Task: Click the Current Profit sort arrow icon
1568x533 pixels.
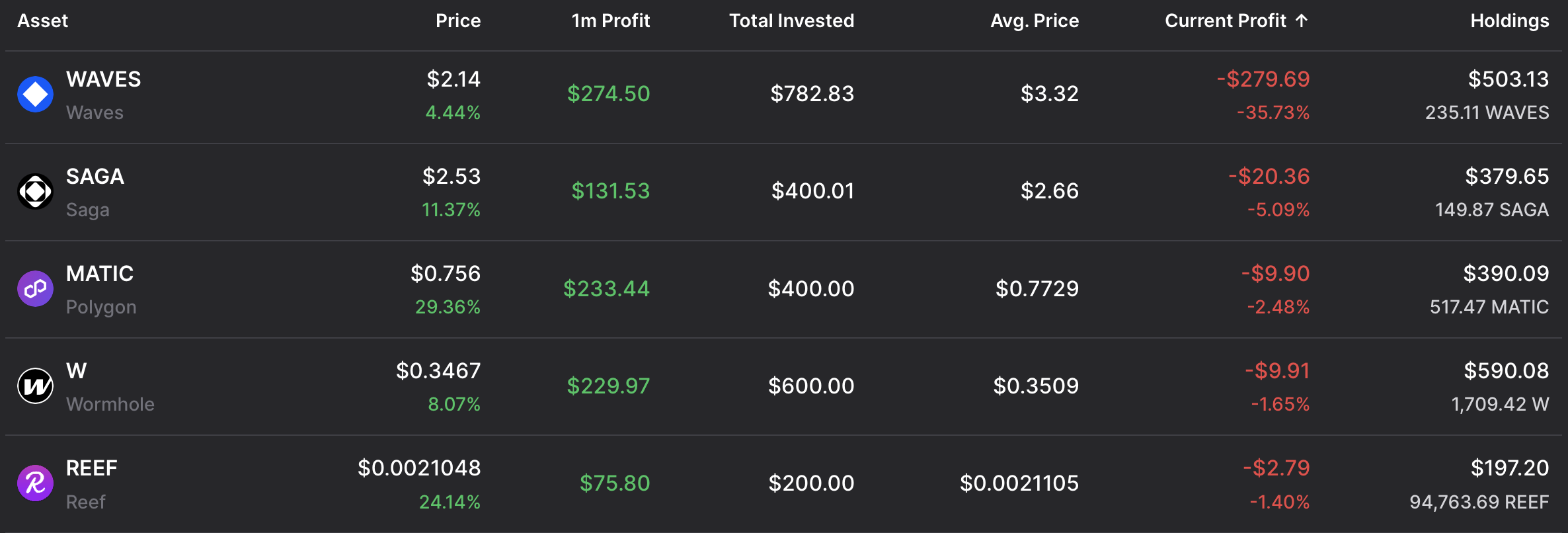Action: tap(1302, 20)
